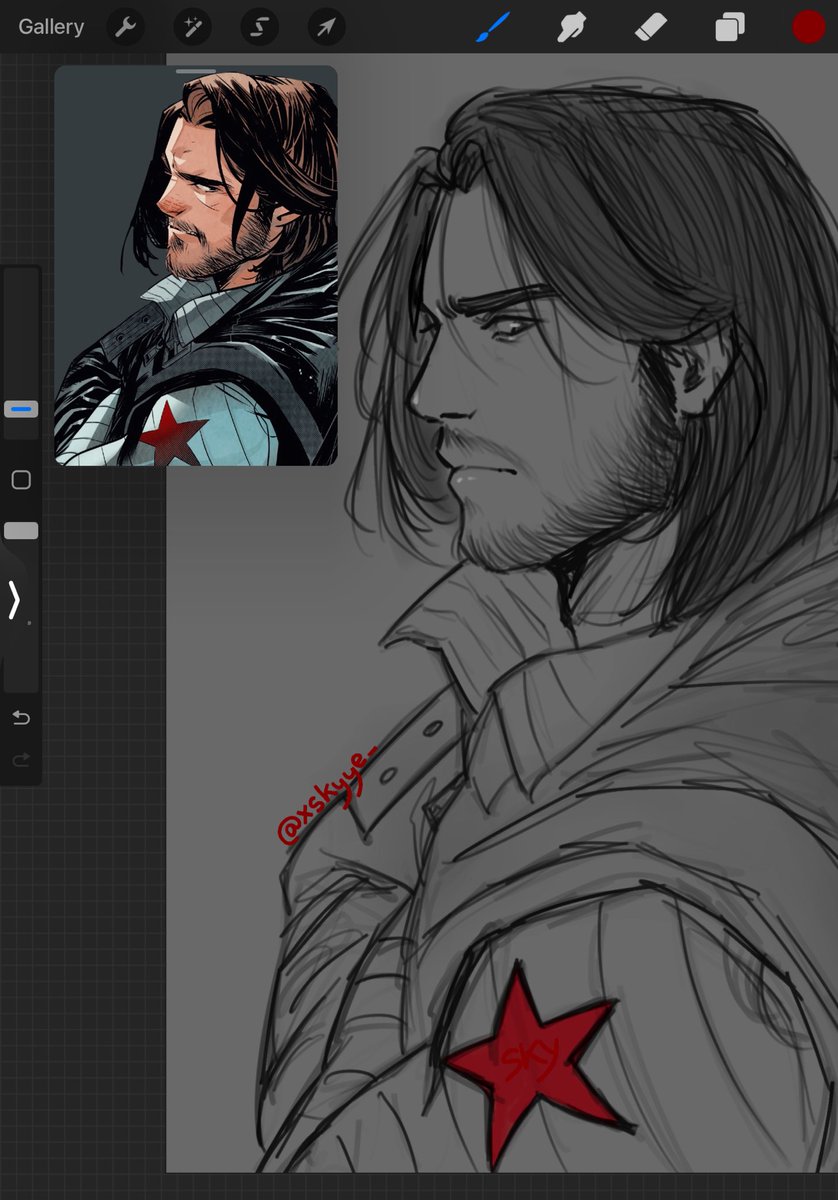Tap the gray opacity slider handle
838x1200 pixels.
pyautogui.click(x=20, y=530)
